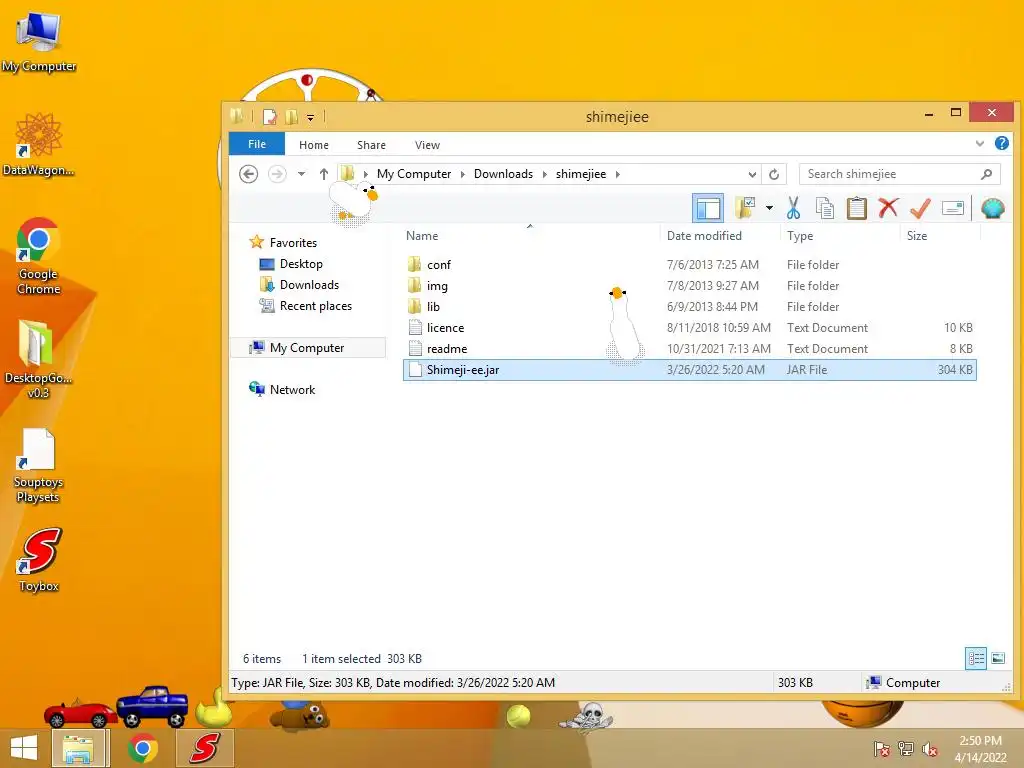
Task: Click shimejiee in the address breadcrumb
Action: [581, 174]
